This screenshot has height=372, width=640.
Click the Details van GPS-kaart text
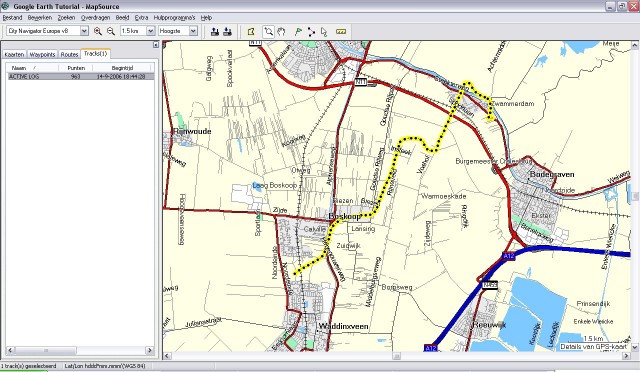(593, 346)
